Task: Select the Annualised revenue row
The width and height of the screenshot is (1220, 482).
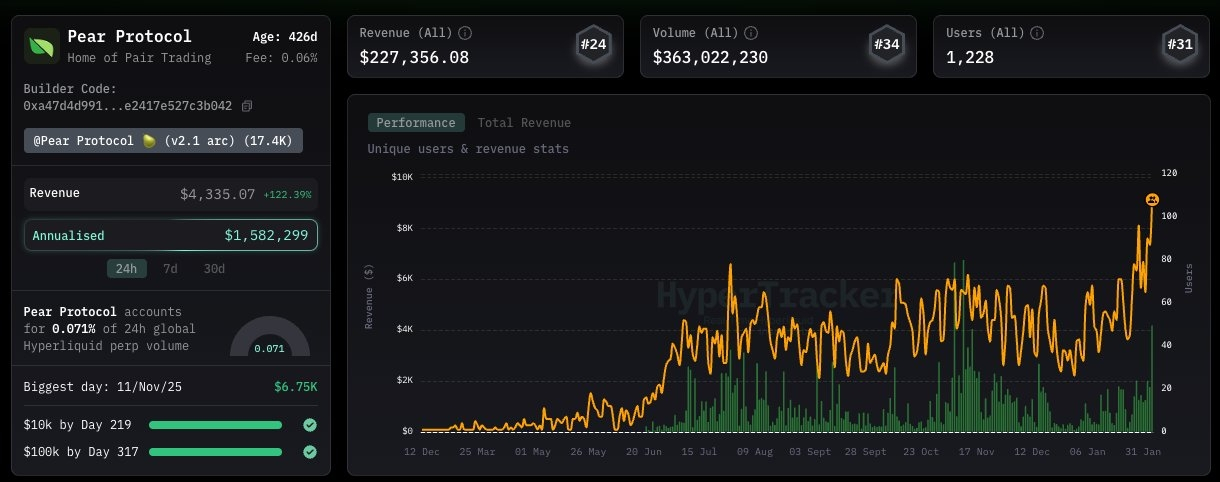Action: [171, 235]
